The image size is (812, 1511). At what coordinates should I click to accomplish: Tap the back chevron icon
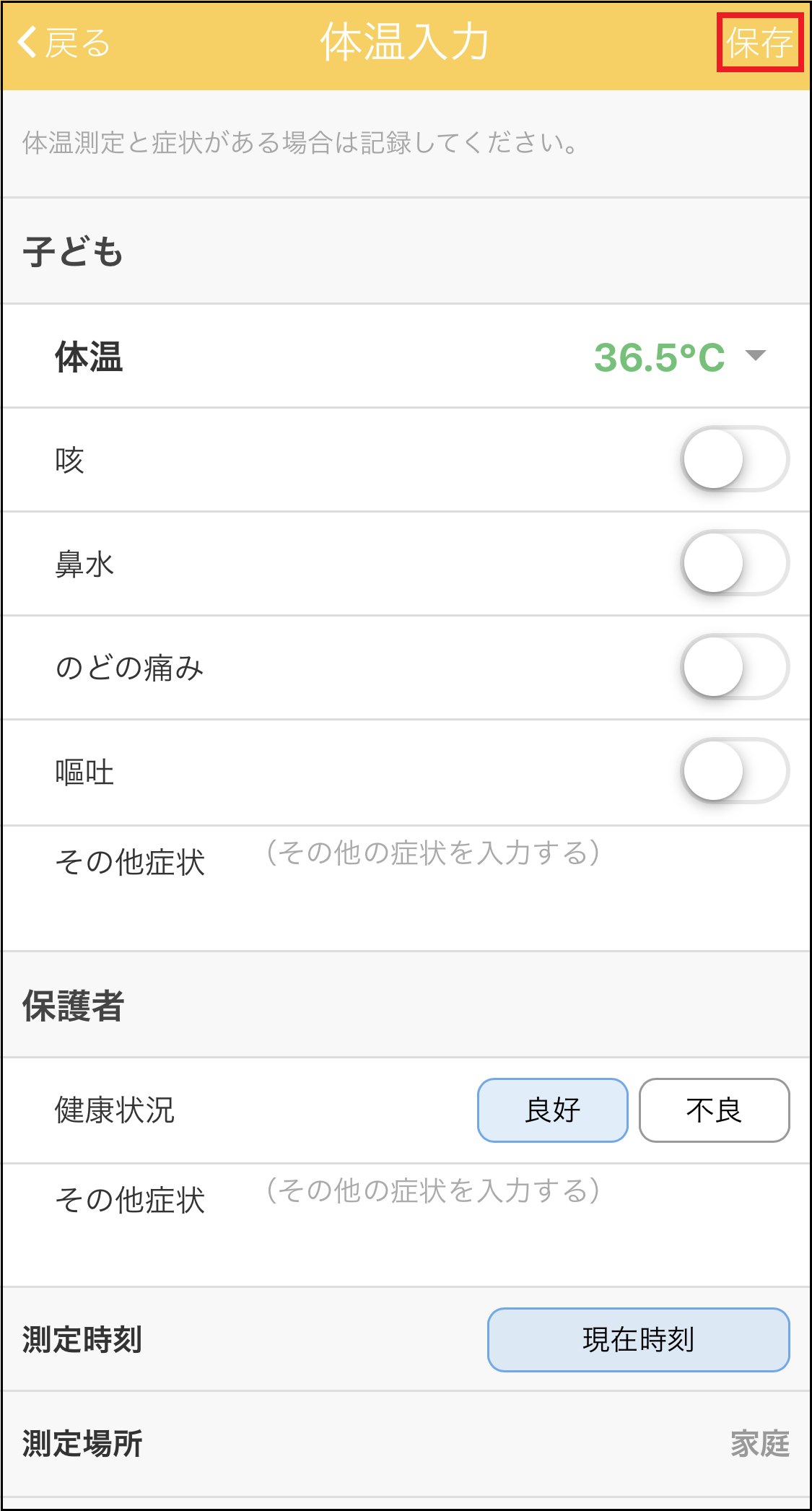[27, 43]
